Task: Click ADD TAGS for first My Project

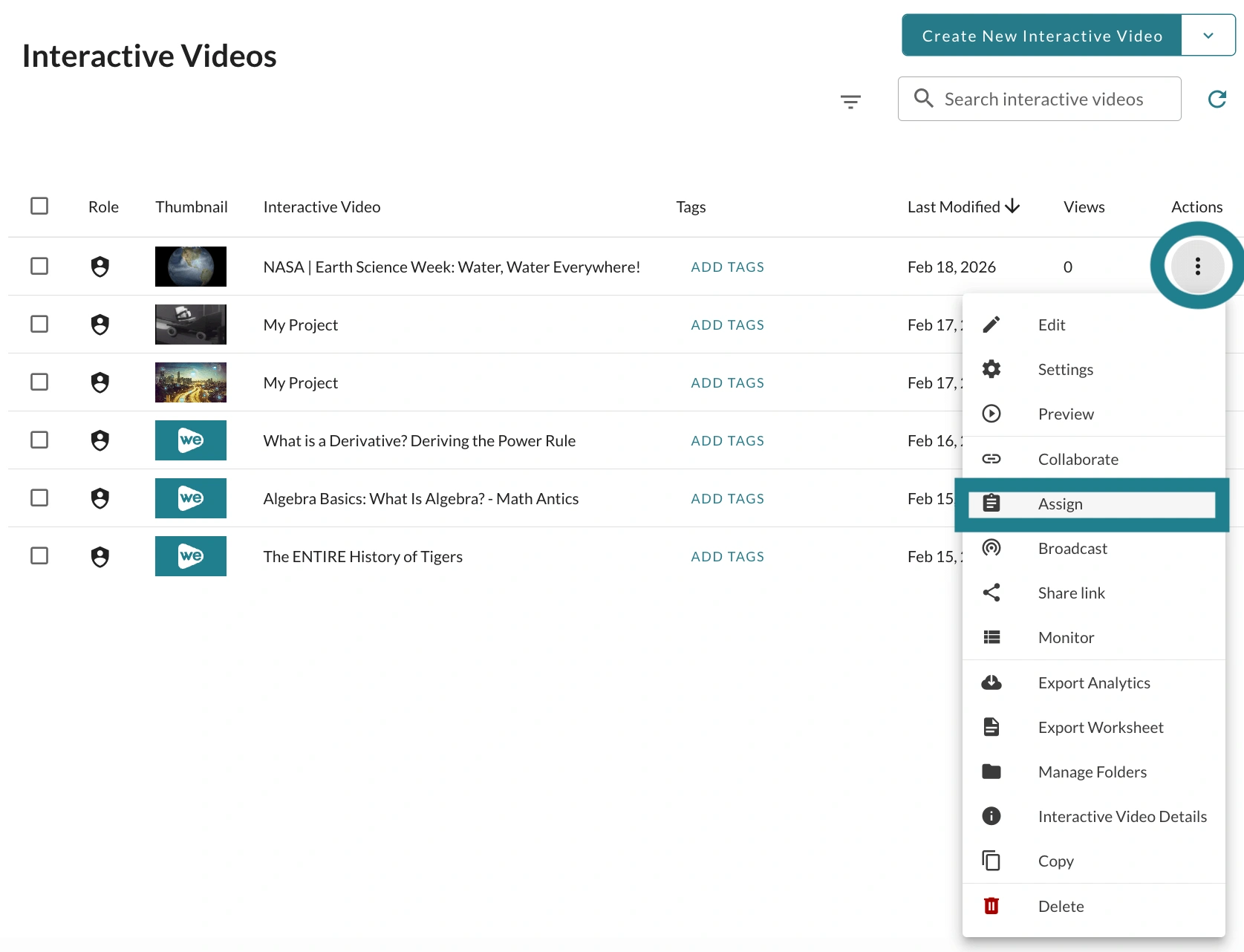Action: coord(727,325)
